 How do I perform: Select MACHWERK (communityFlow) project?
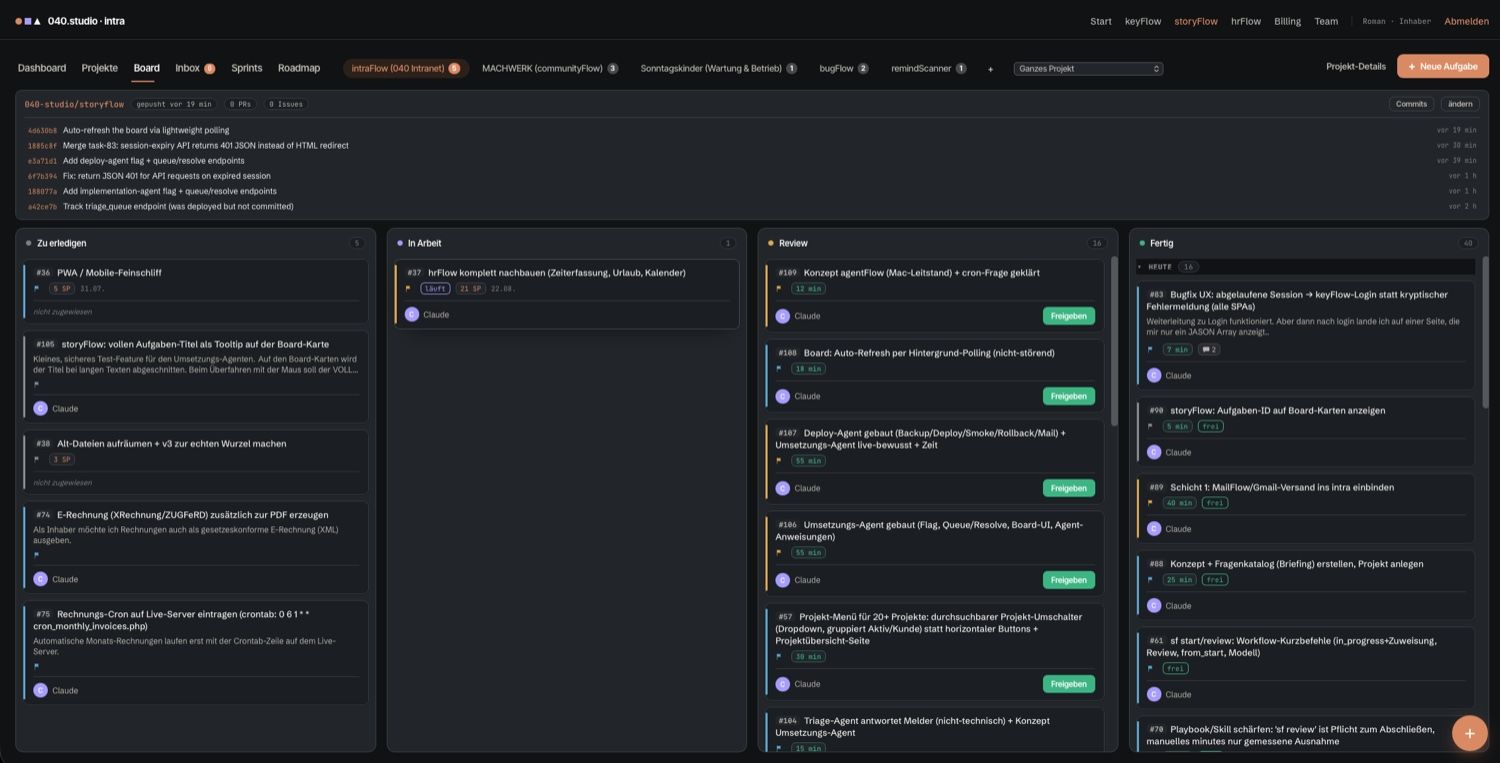(x=550, y=69)
